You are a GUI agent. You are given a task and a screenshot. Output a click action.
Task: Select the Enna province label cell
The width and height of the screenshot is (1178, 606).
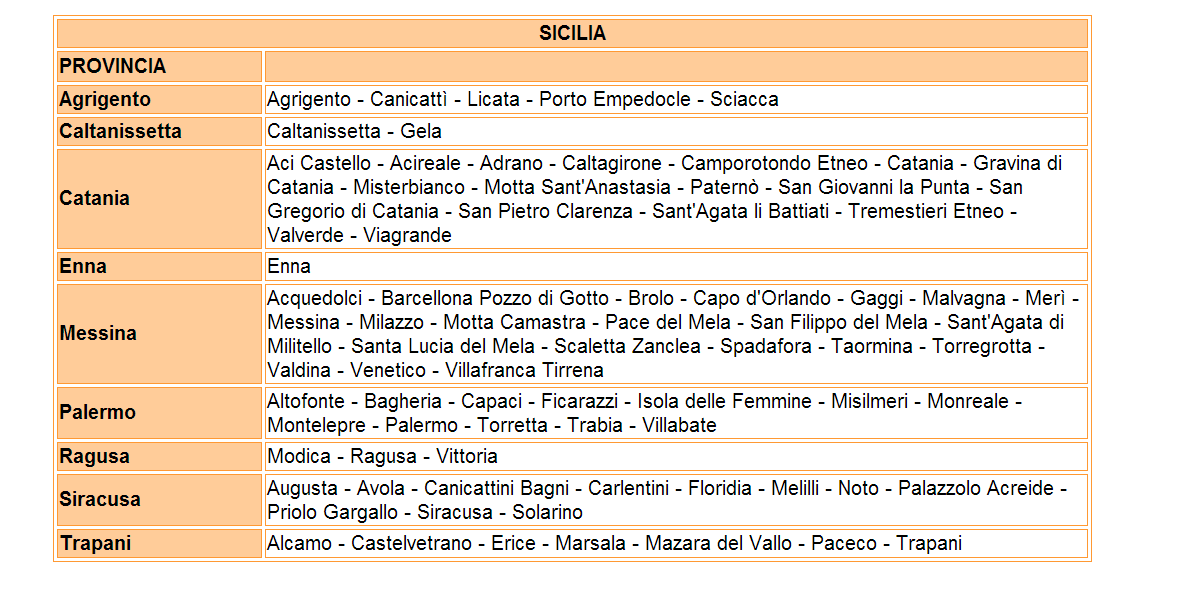coord(159,267)
